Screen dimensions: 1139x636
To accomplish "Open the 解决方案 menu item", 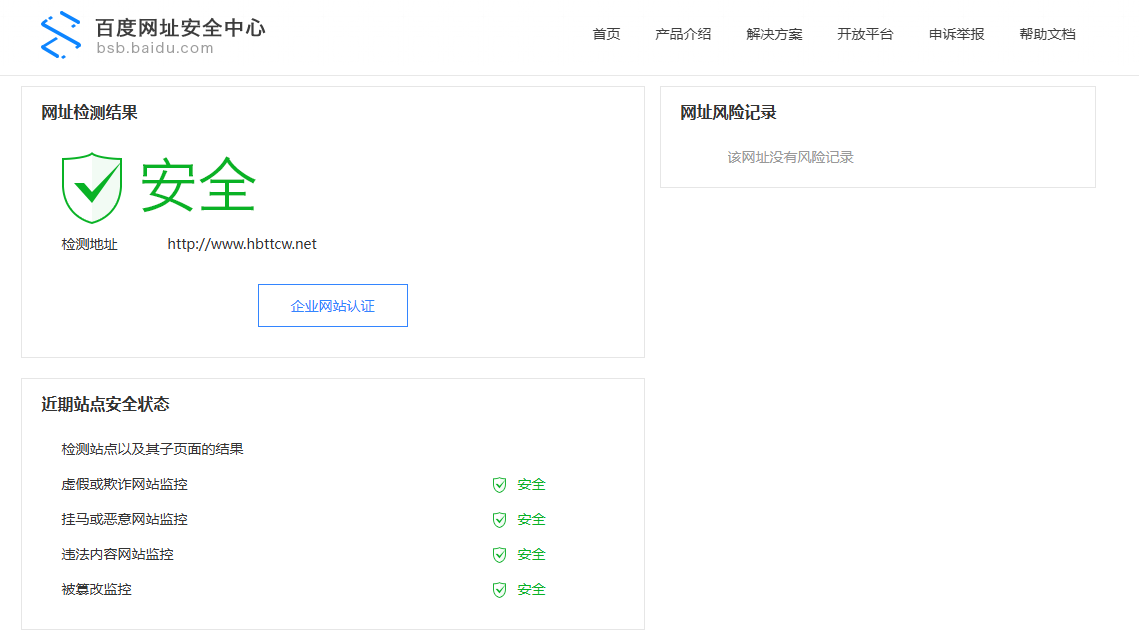I will pos(774,34).
